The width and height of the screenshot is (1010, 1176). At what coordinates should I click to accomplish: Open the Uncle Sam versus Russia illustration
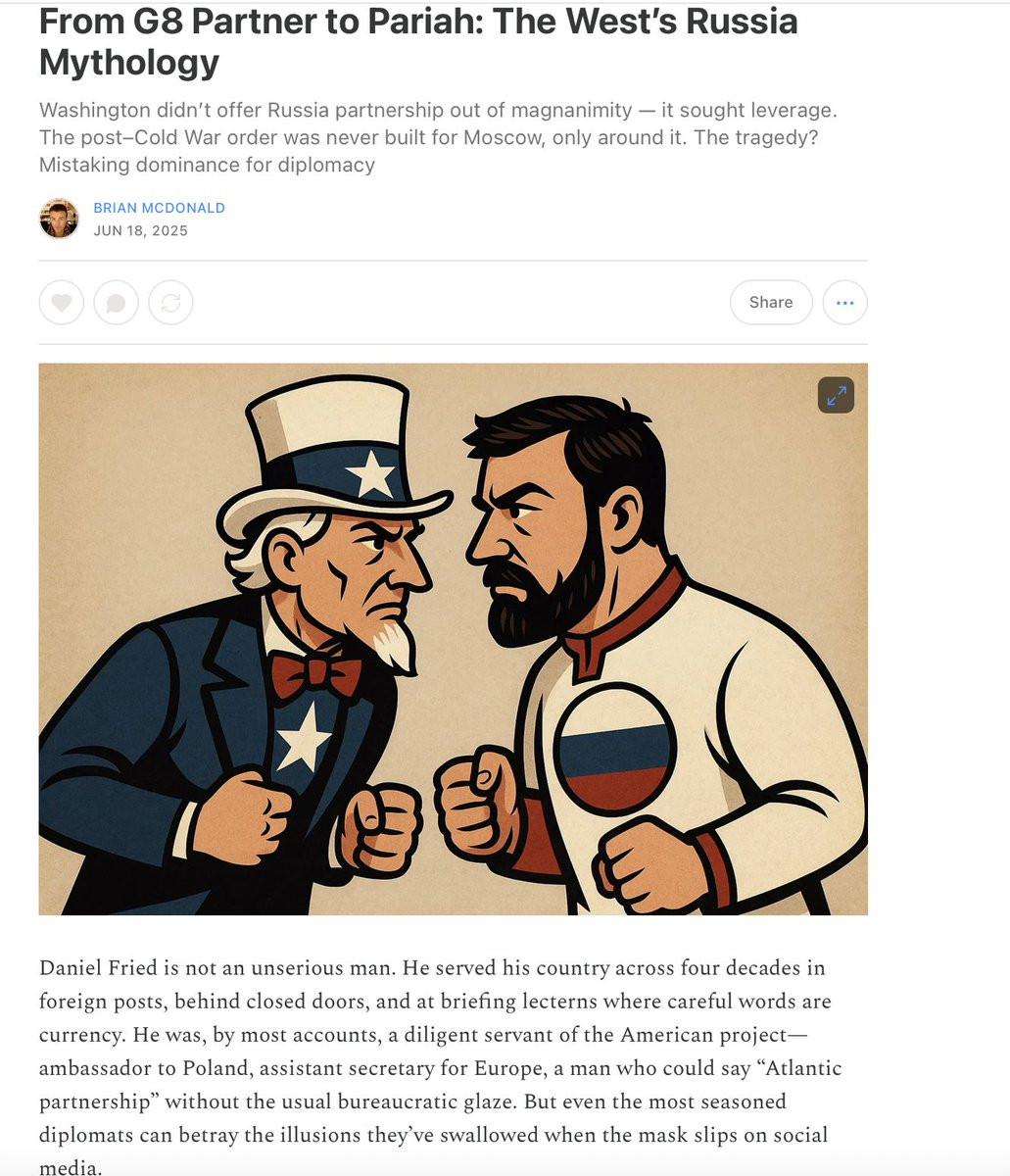pyautogui.click(x=453, y=639)
